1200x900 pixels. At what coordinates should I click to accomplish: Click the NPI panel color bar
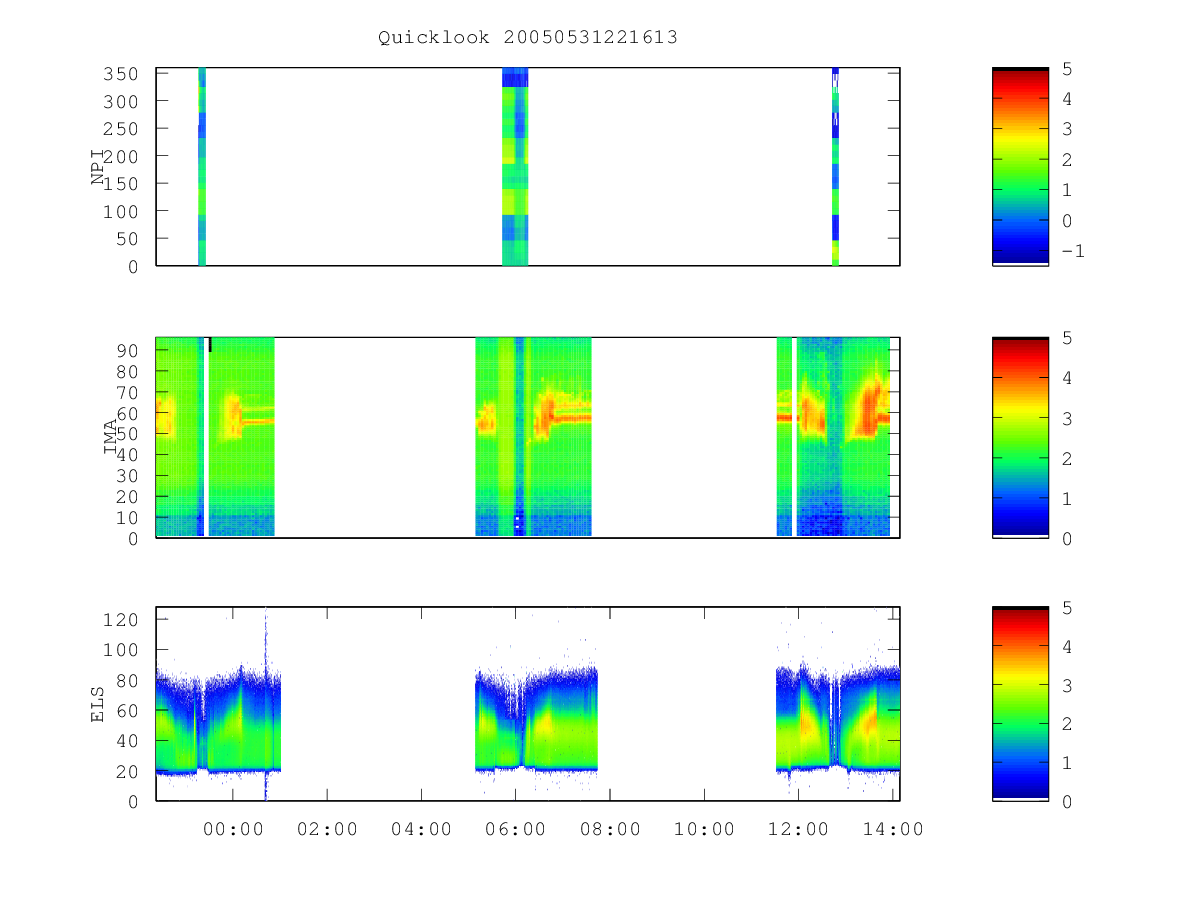tap(1020, 166)
